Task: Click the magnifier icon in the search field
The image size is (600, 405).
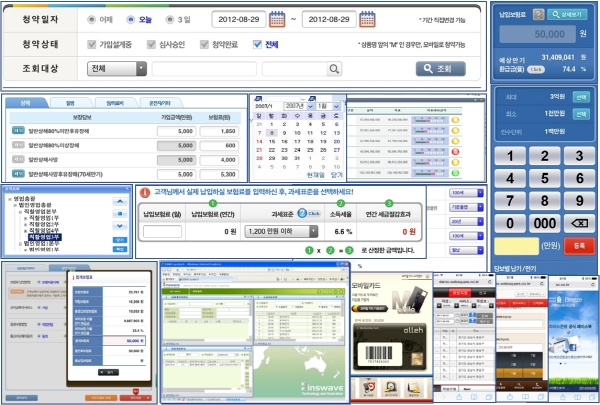Action: [x=335, y=69]
